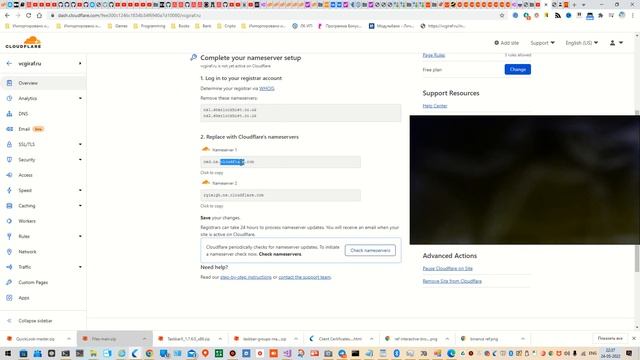The width and height of the screenshot is (640, 360).
Task: Open the step-by-step instructions link
Action: coord(246,277)
